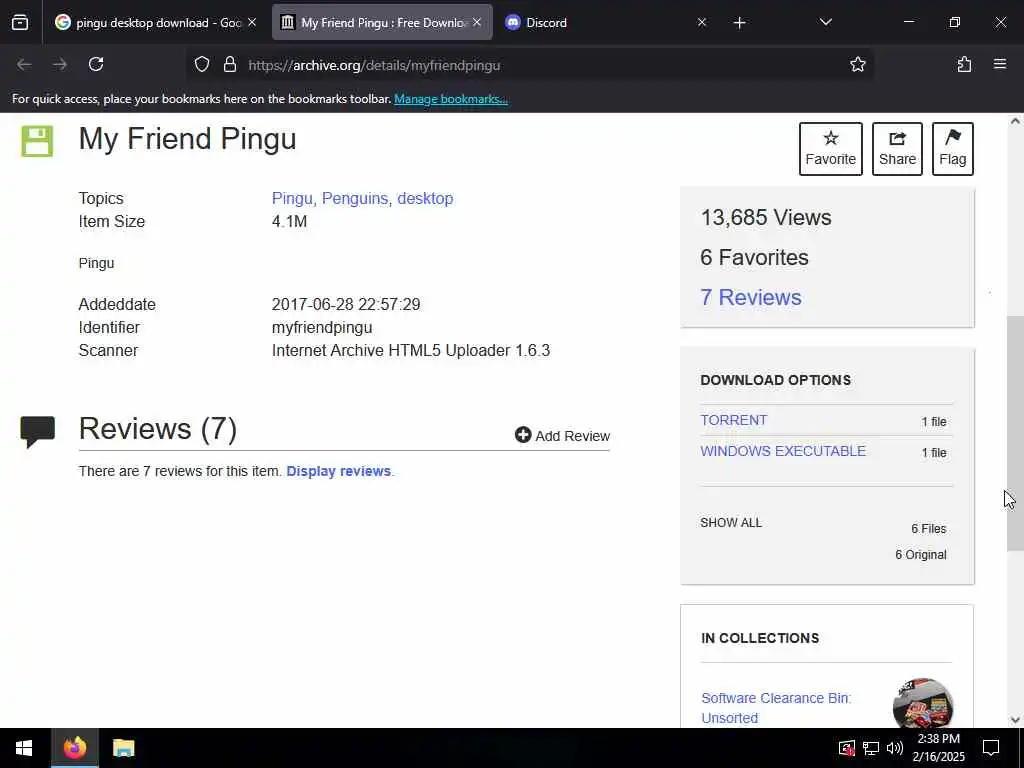Click the security alert tray icon
The height and width of the screenshot is (768, 1024).
click(x=846, y=748)
